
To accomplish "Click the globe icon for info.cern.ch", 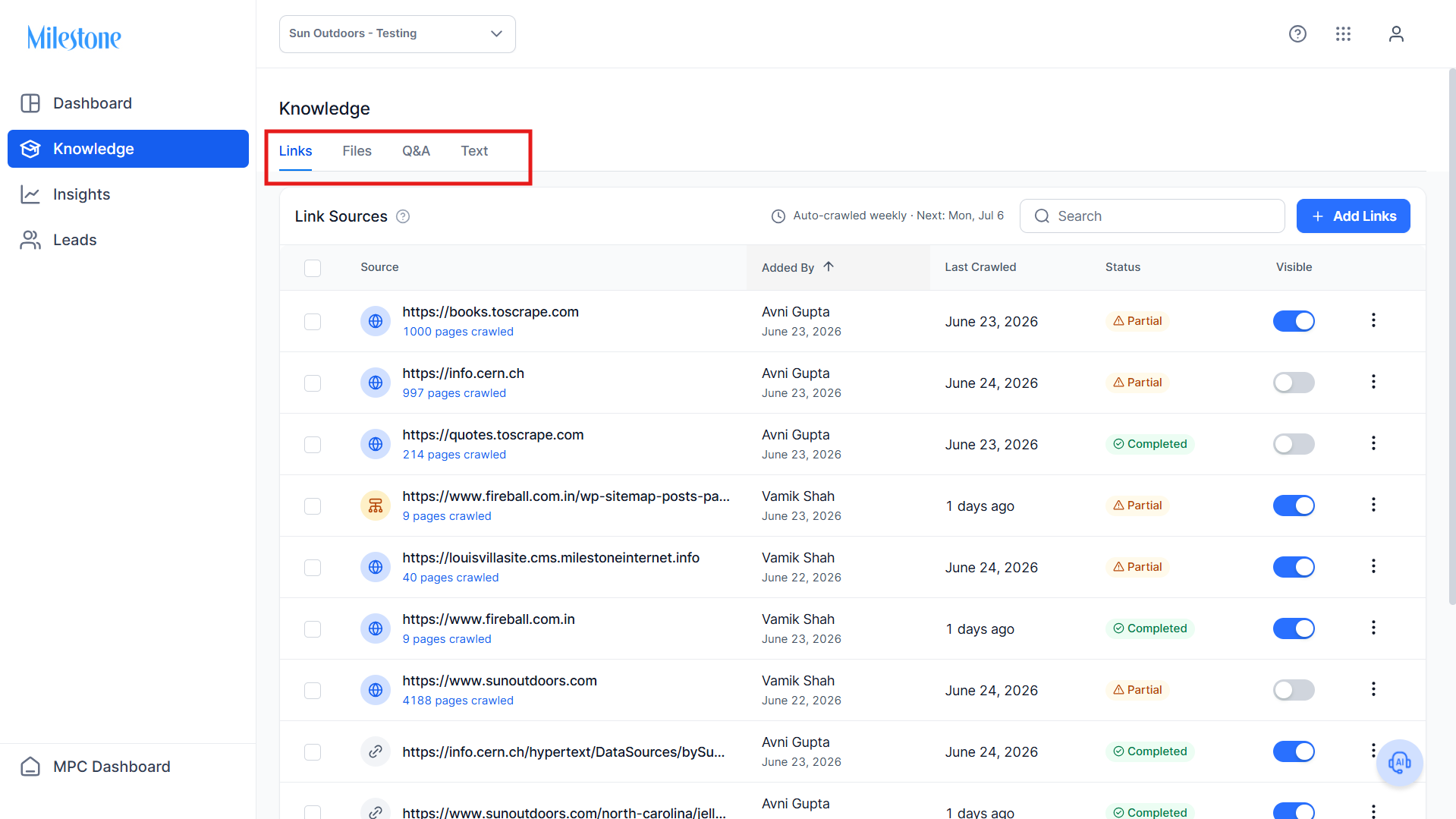I will [x=376, y=383].
